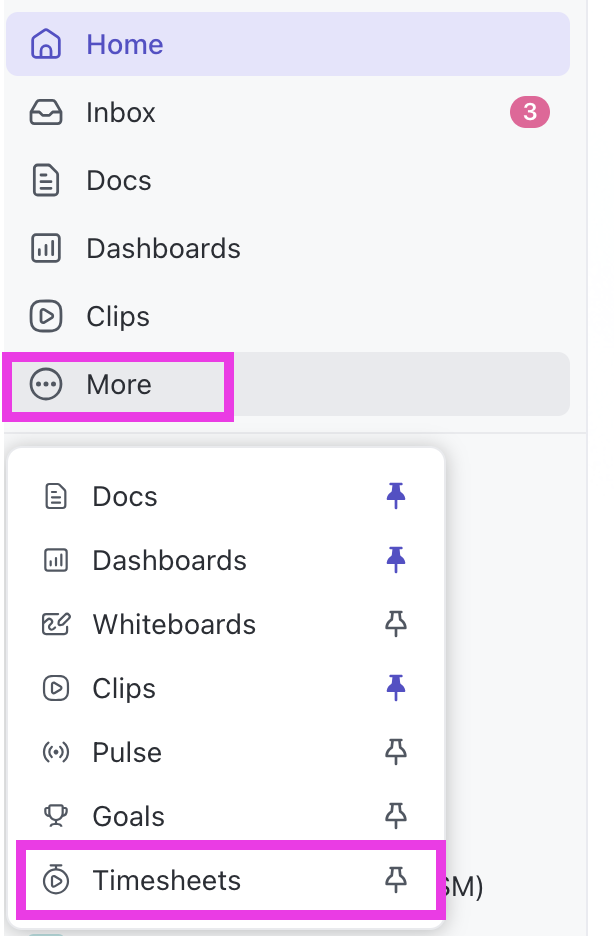Click the Clips play icon in sidebar
Viewport: 614px width, 936px height.
(46, 317)
